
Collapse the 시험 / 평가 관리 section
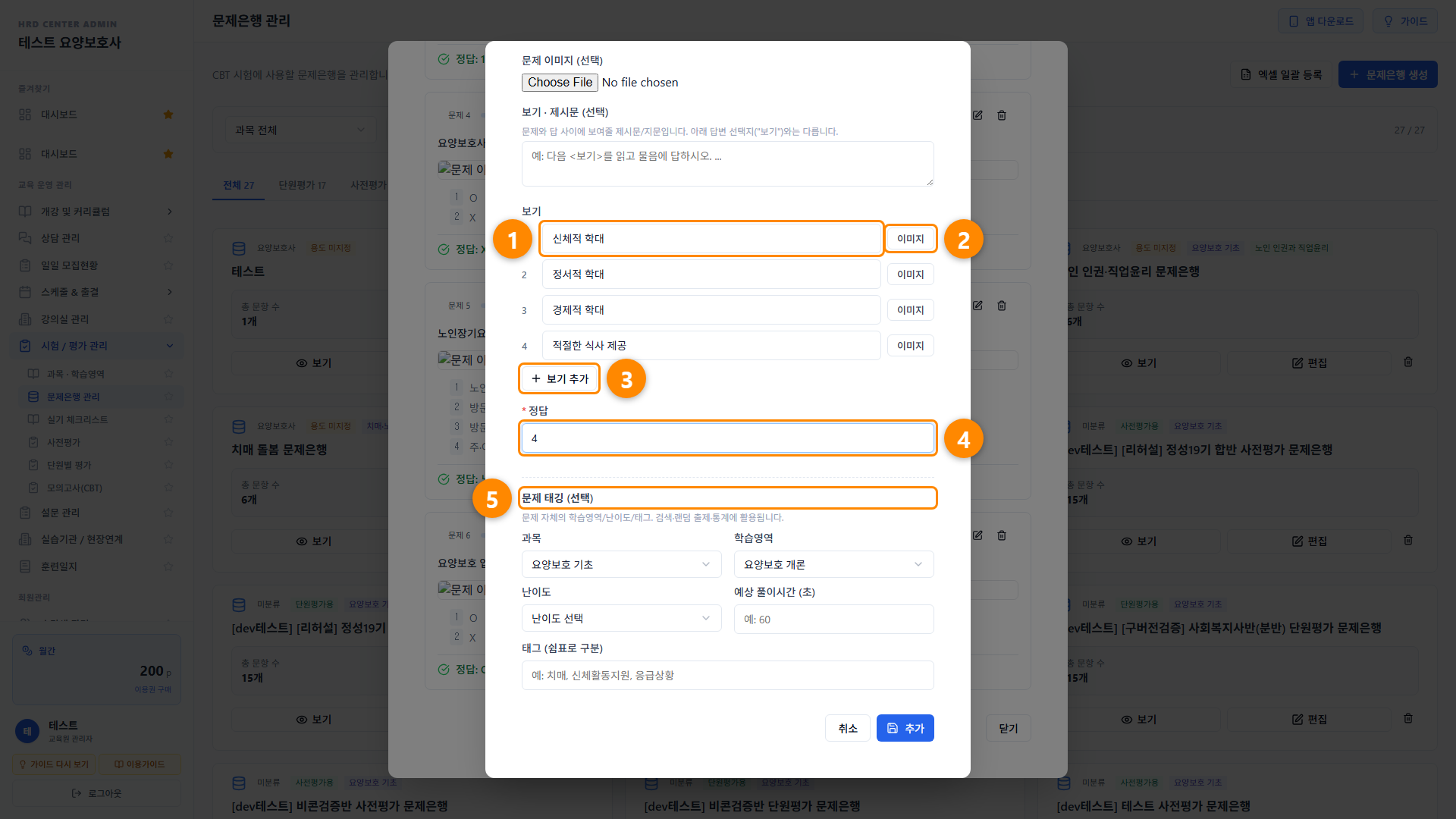[x=97, y=346]
